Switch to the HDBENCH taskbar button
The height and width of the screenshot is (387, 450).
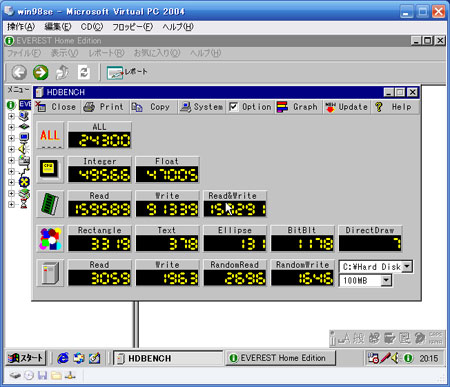coord(168,358)
